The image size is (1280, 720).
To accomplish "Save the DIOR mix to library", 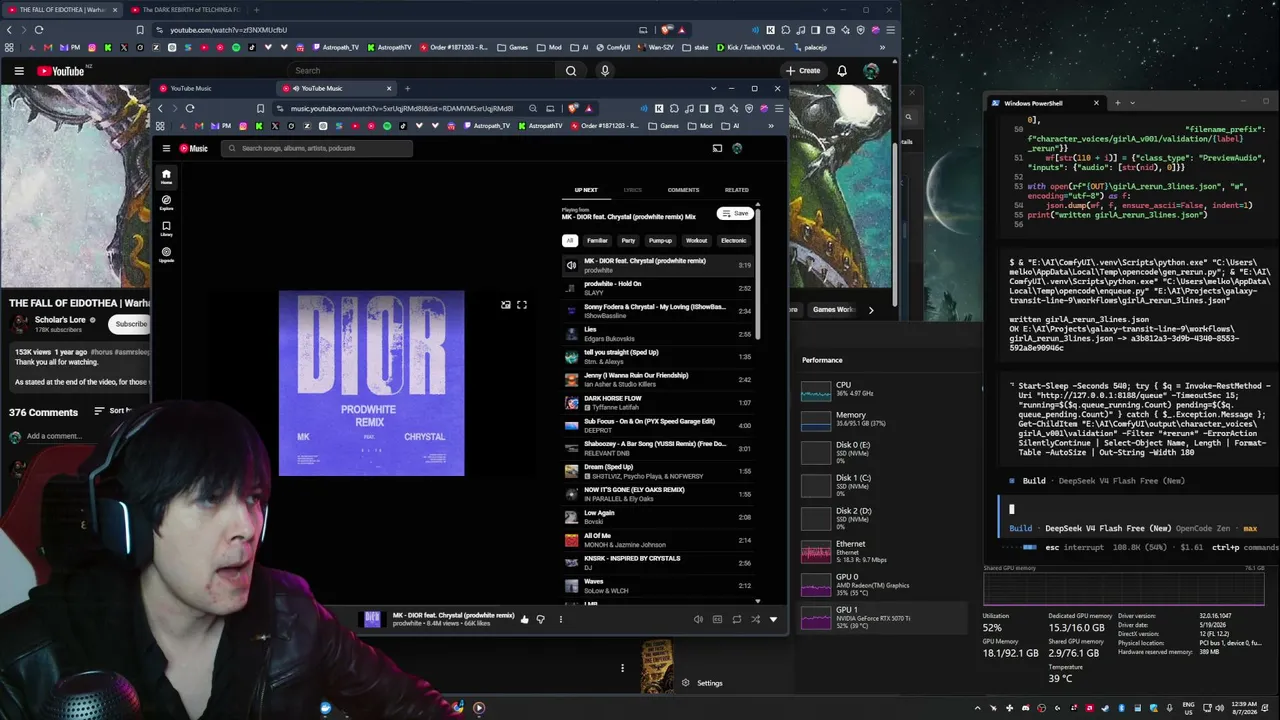I will pyautogui.click(x=735, y=213).
